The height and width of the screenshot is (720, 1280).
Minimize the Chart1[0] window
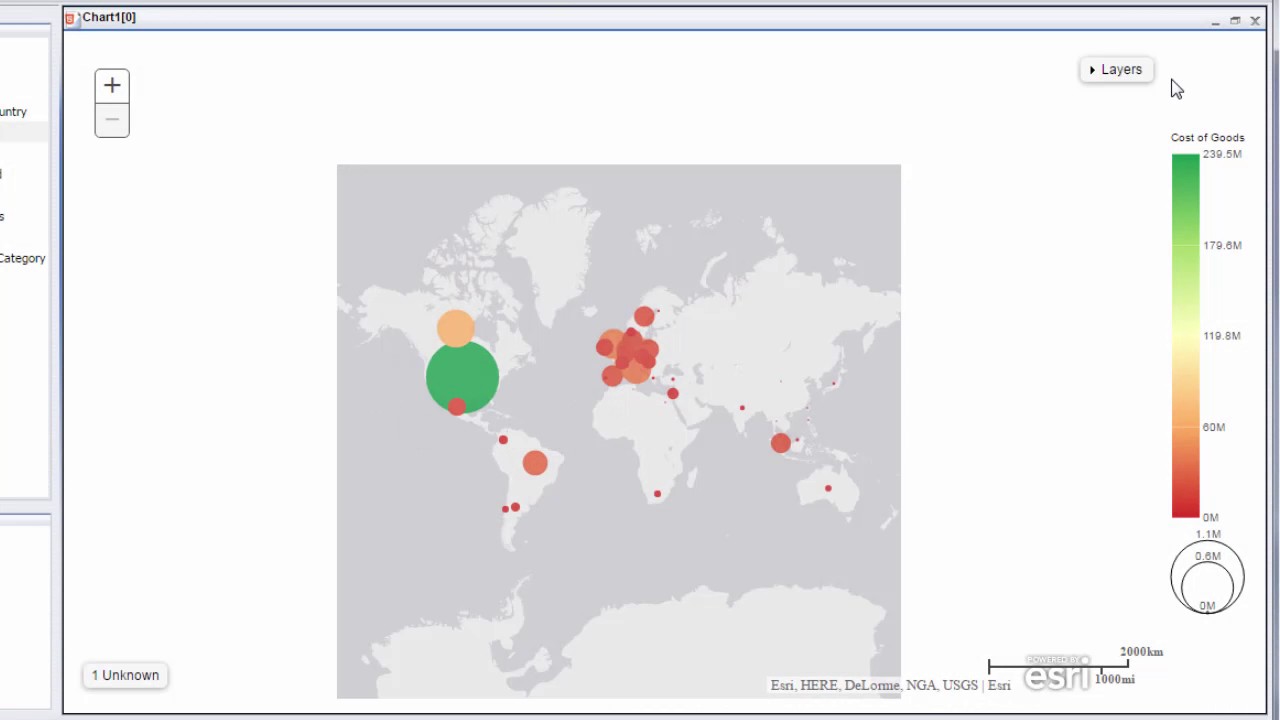(1215, 21)
